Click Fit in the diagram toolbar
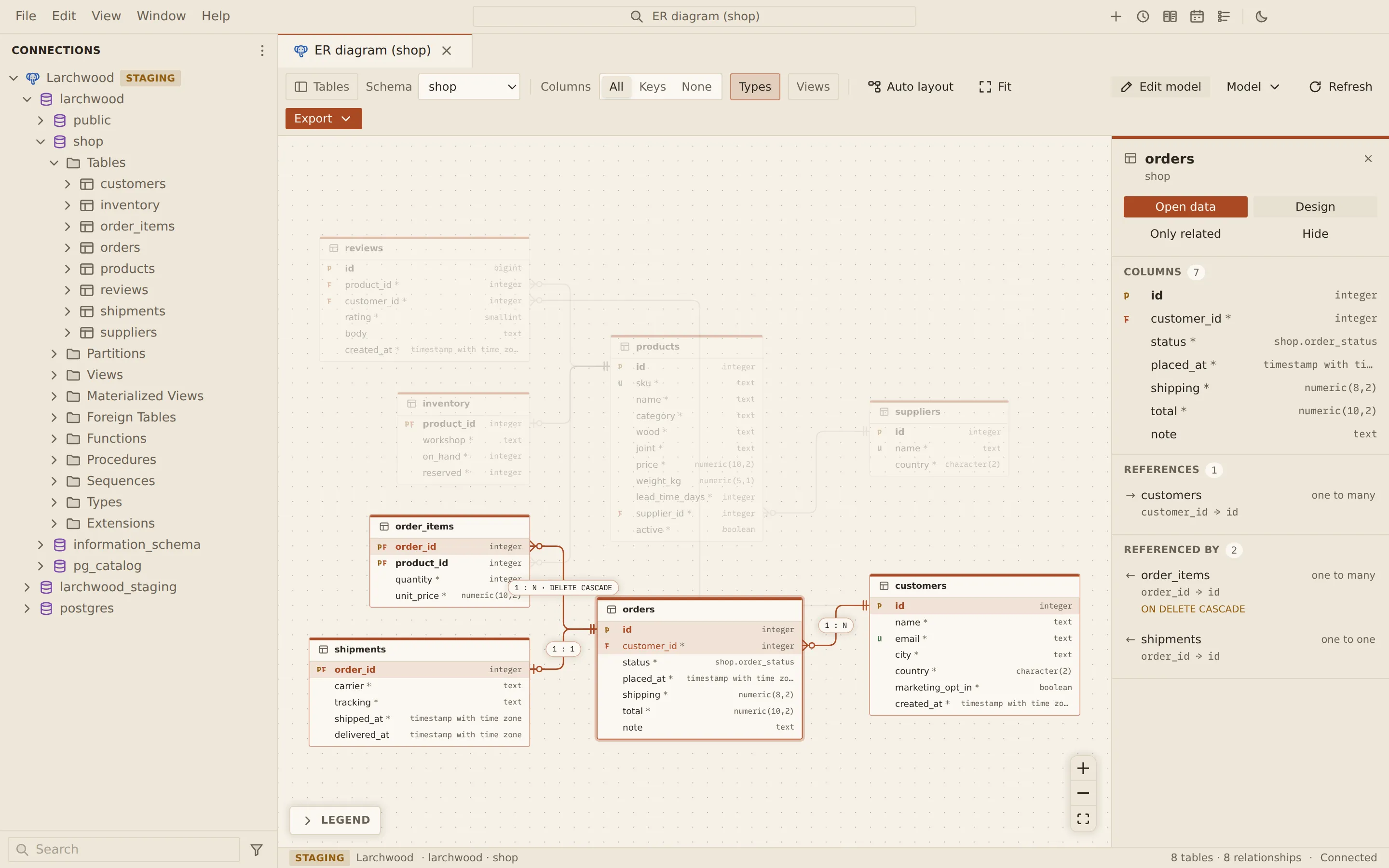Viewport: 1389px width, 868px height. 995,87
